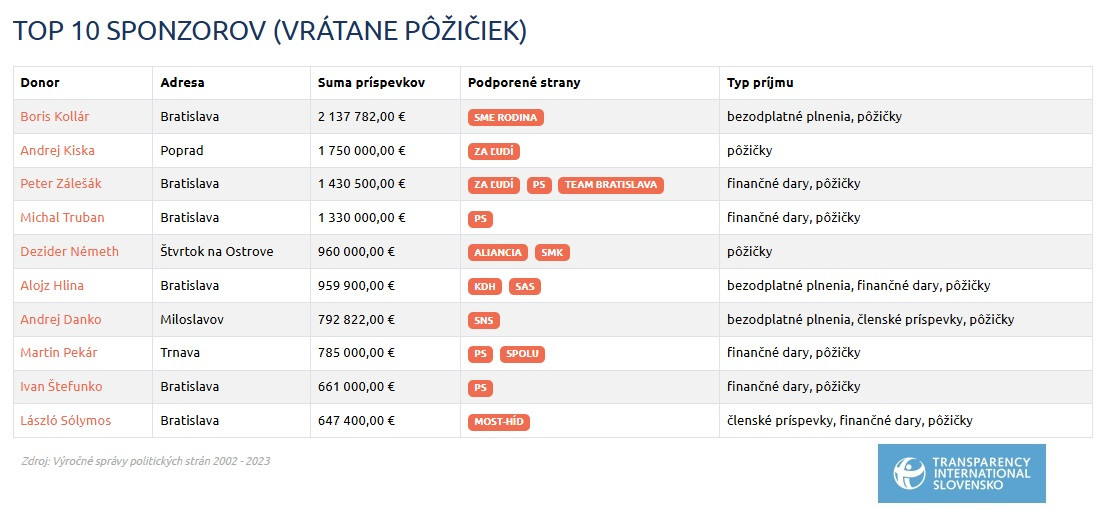Open László Sólymos donor link
The image size is (1106, 511).
(x=65, y=421)
